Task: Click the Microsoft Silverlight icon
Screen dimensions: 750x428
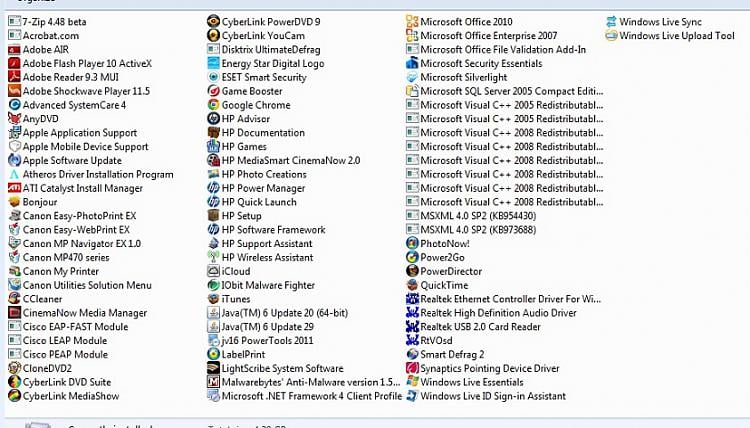Action: [412, 77]
